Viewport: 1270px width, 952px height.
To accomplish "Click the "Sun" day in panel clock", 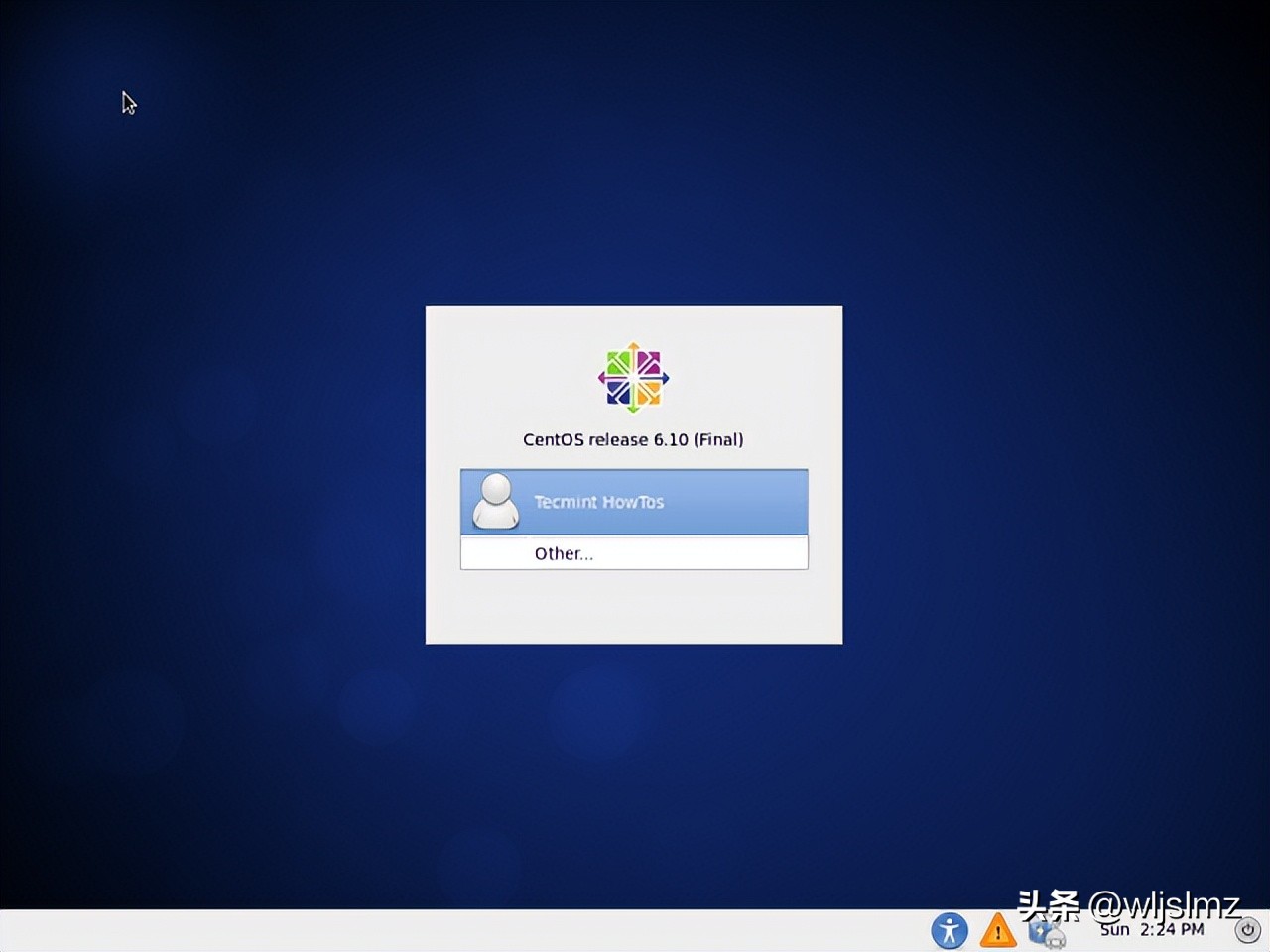I will click(1114, 930).
